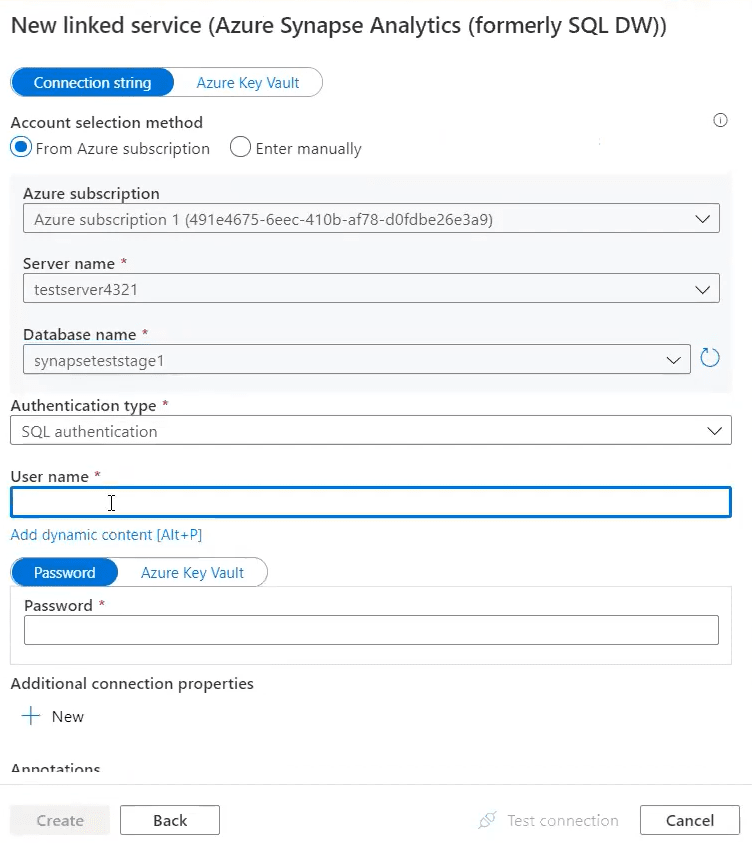Click the Annotations section heading
Screen dimensions: 752x843
(55, 767)
